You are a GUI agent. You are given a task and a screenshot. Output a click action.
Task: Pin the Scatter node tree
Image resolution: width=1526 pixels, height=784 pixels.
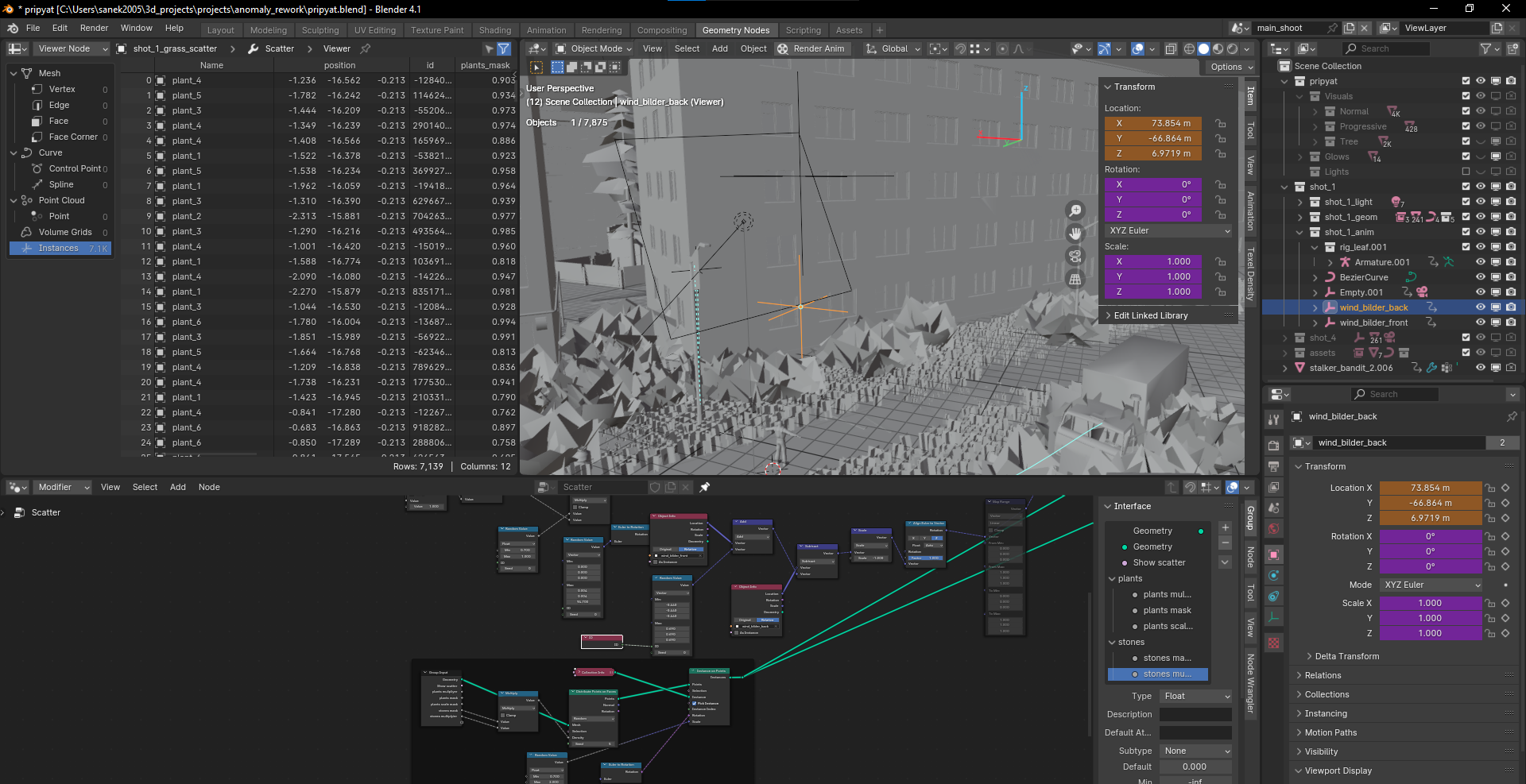704,487
